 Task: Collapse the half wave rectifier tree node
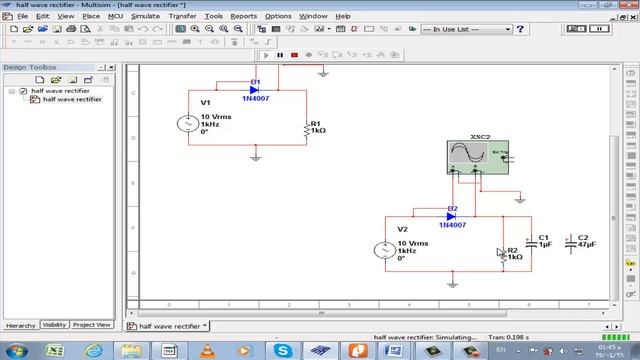coord(12,91)
